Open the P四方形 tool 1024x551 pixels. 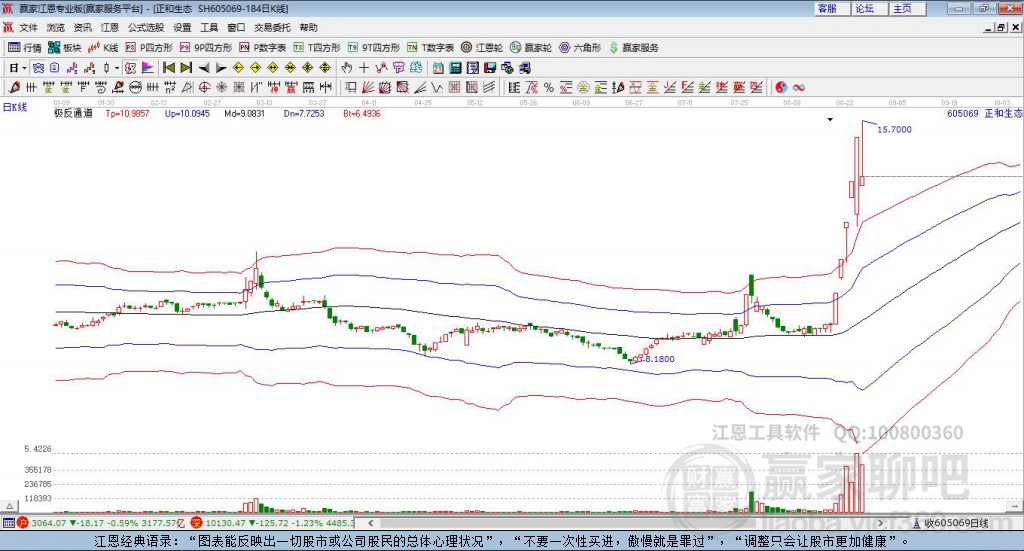[149, 48]
